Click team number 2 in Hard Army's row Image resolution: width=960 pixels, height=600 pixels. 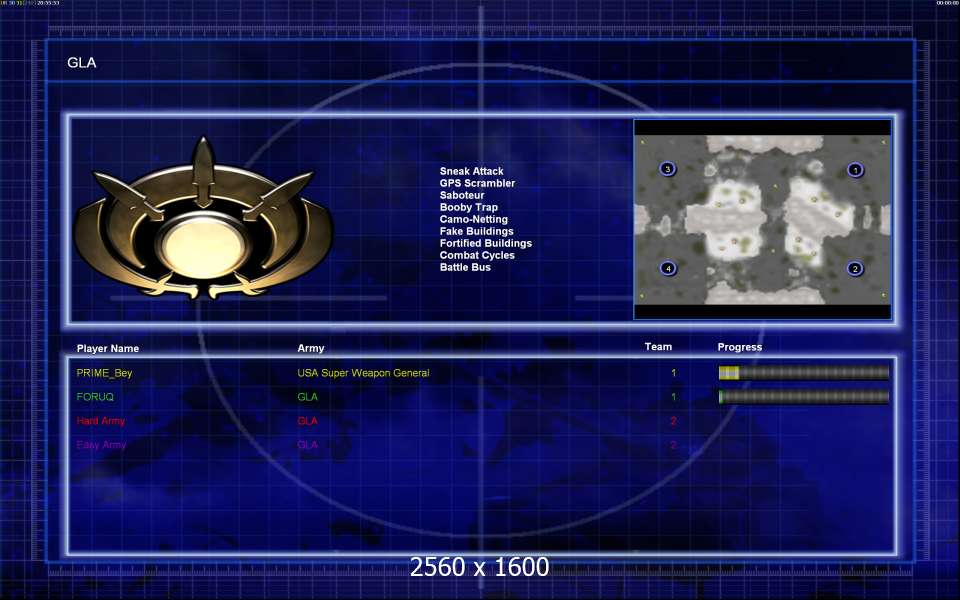[673, 421]
